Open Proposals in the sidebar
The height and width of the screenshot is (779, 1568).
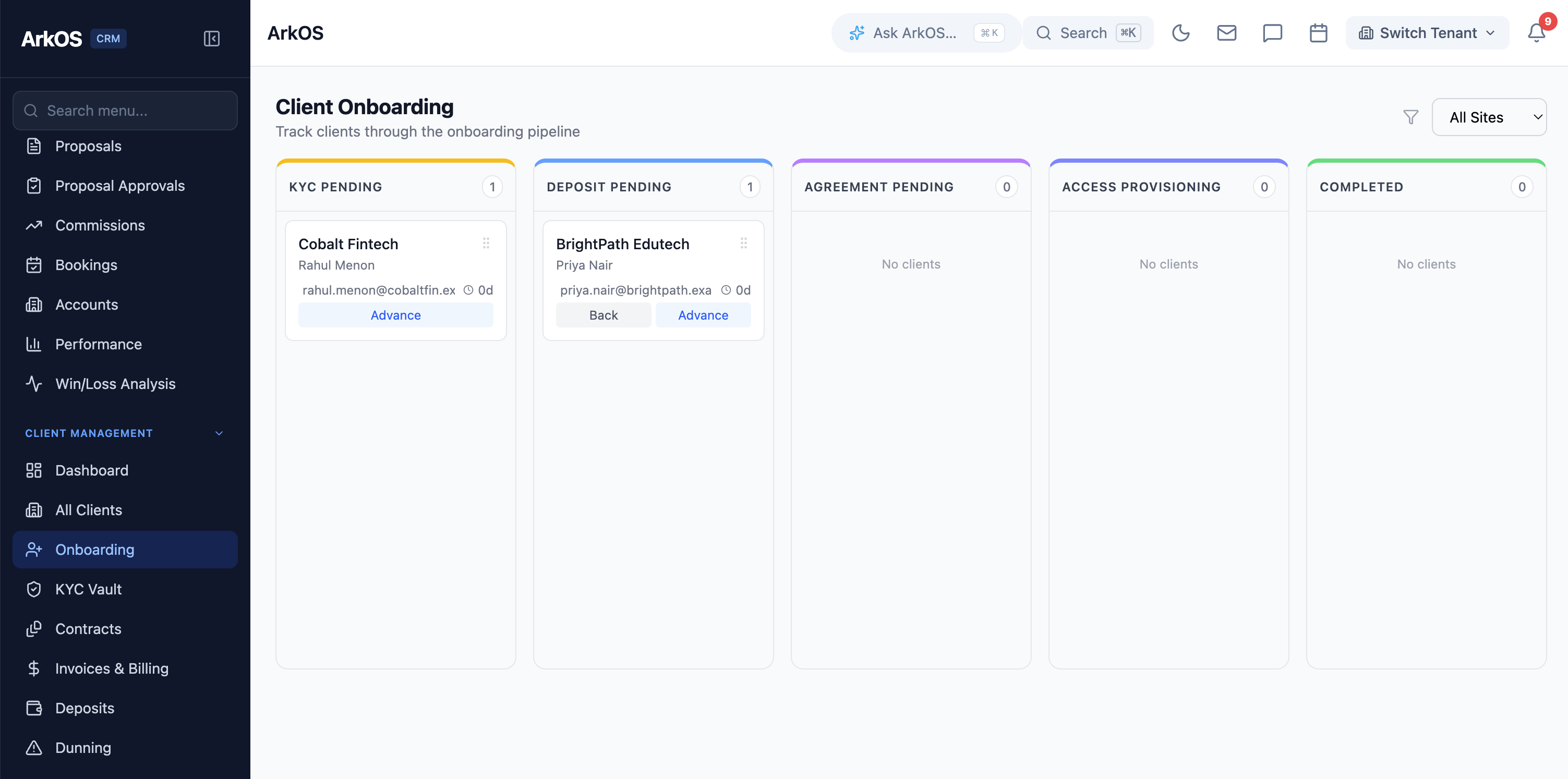(x=125, y=146)
